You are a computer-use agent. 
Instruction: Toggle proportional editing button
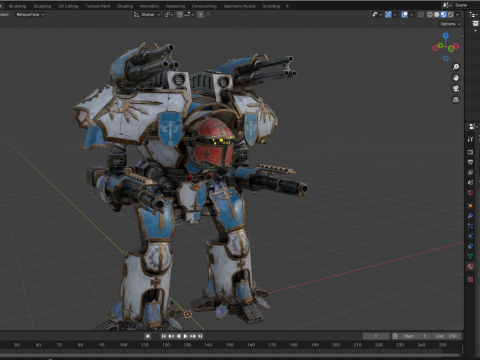point(200,15)
